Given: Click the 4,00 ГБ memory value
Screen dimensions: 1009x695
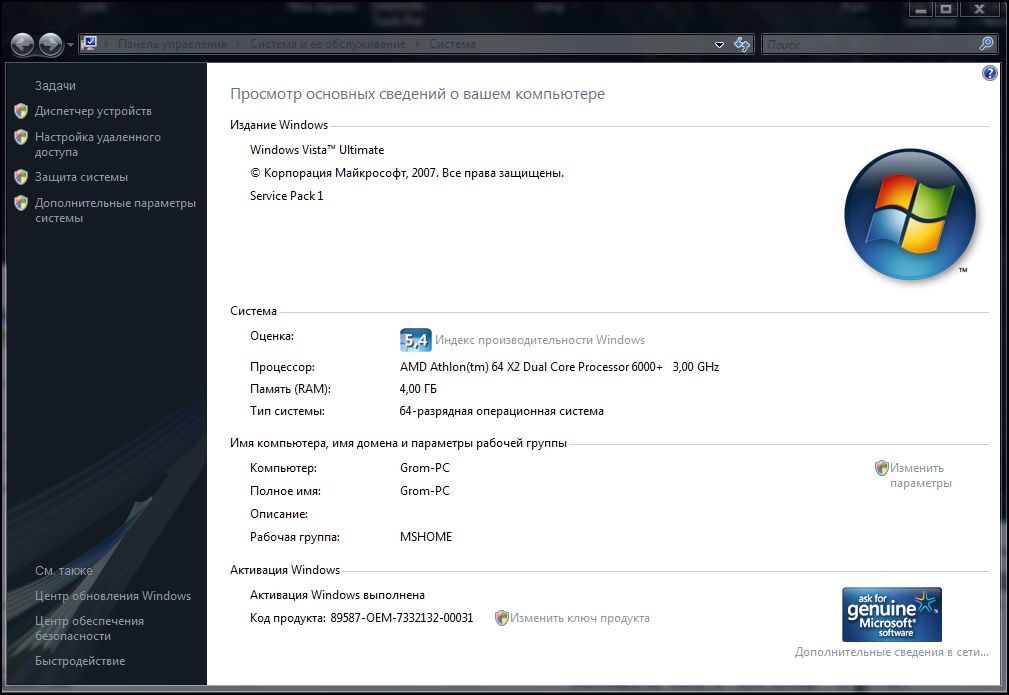Looking at the screenshot, I should pyautogui.click(x=418, y=389).
